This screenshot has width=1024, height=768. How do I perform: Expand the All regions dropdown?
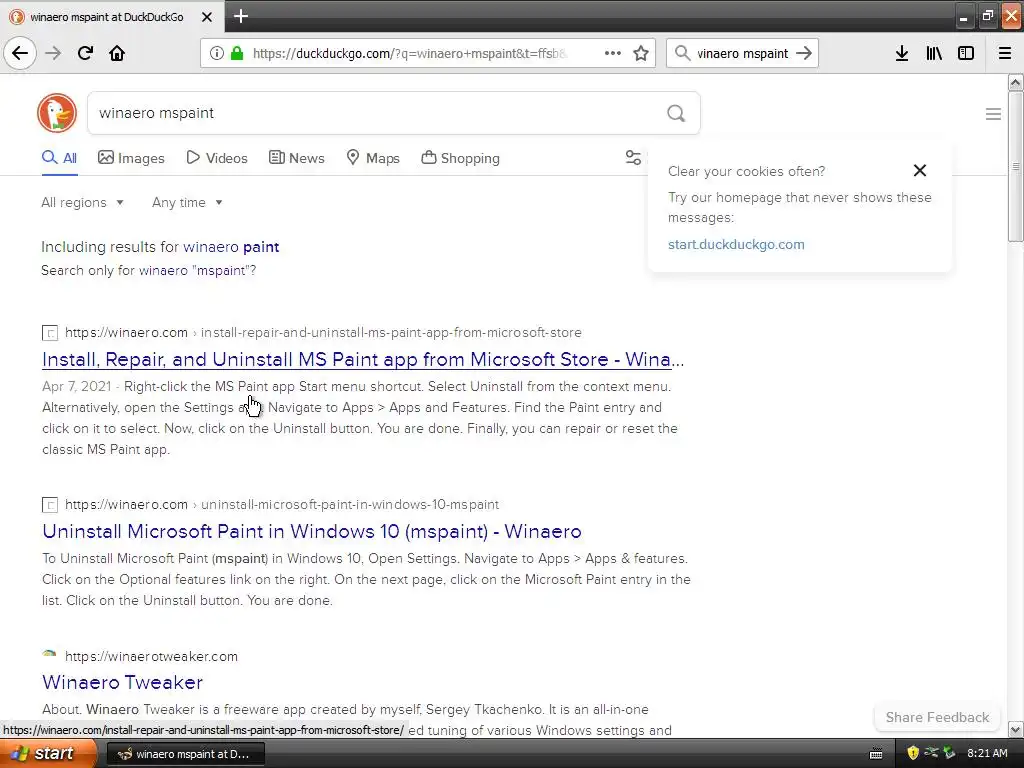82,202
